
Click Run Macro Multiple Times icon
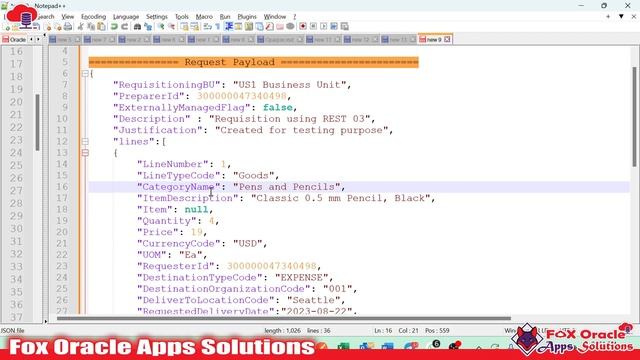click(x=334, y=27)
